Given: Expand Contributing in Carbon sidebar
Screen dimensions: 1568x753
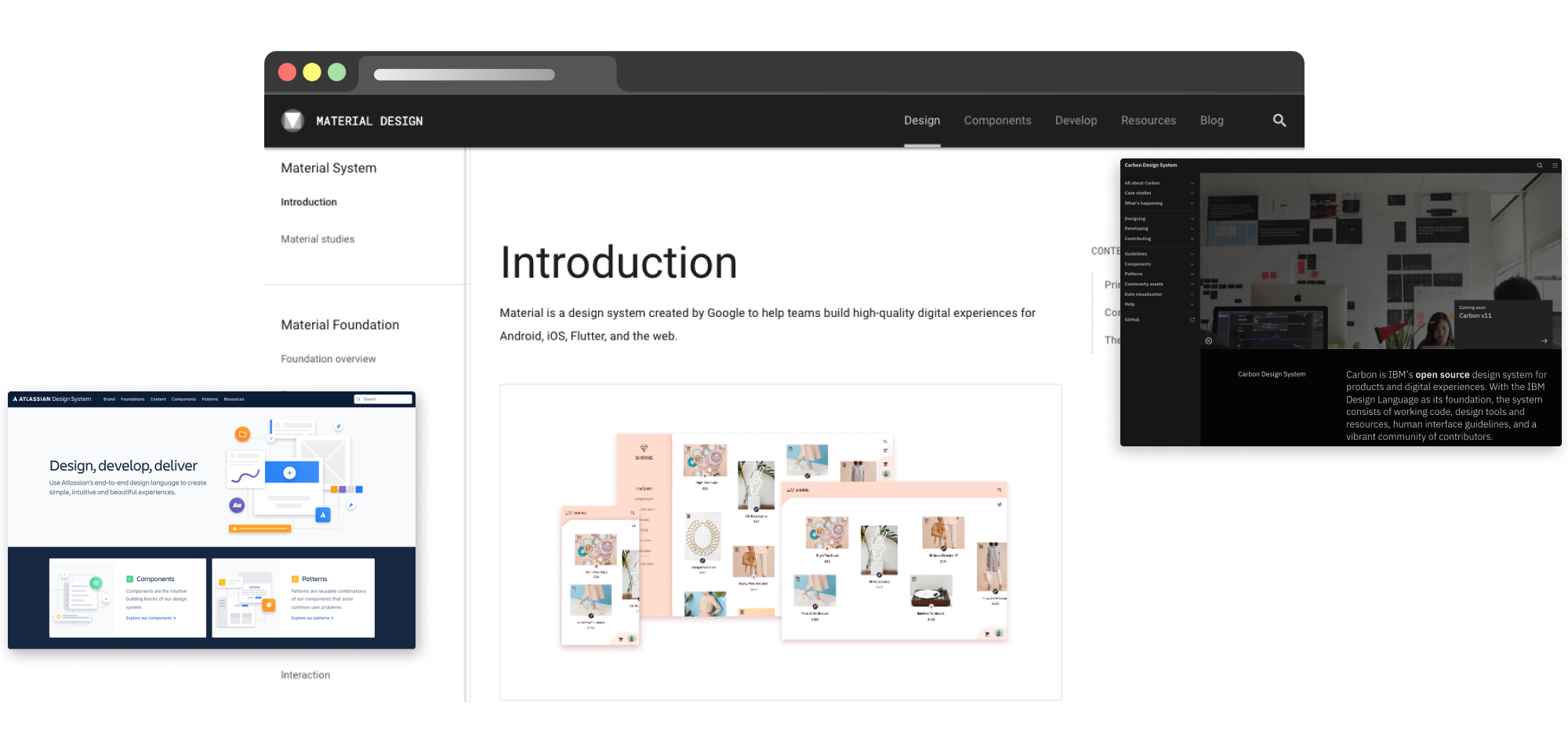Looking at the screenshot, I should (1160, 238).
